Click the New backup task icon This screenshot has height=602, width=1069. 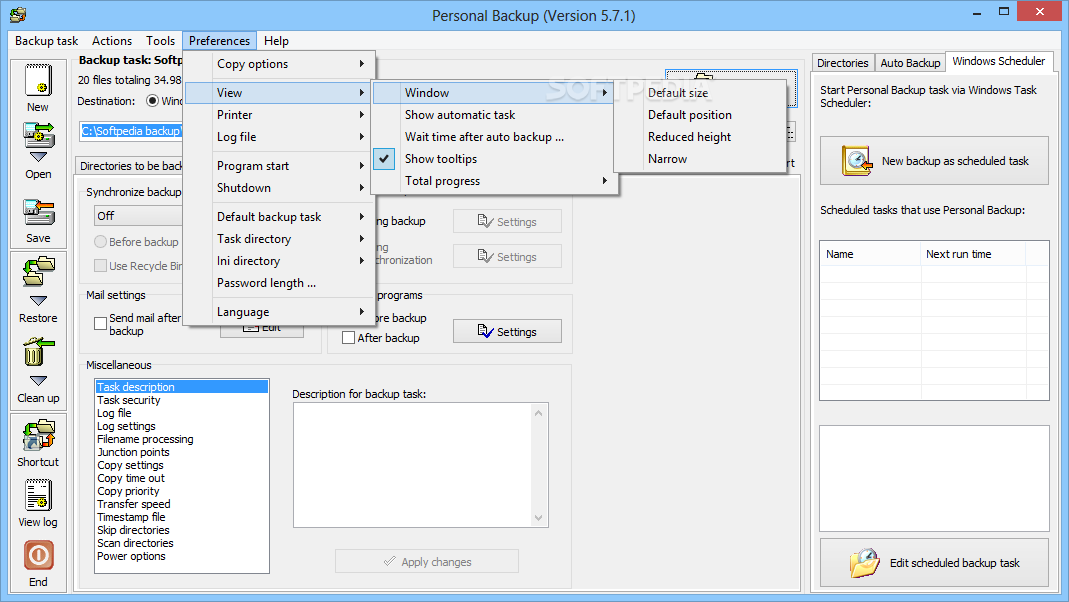click(38, 80)
